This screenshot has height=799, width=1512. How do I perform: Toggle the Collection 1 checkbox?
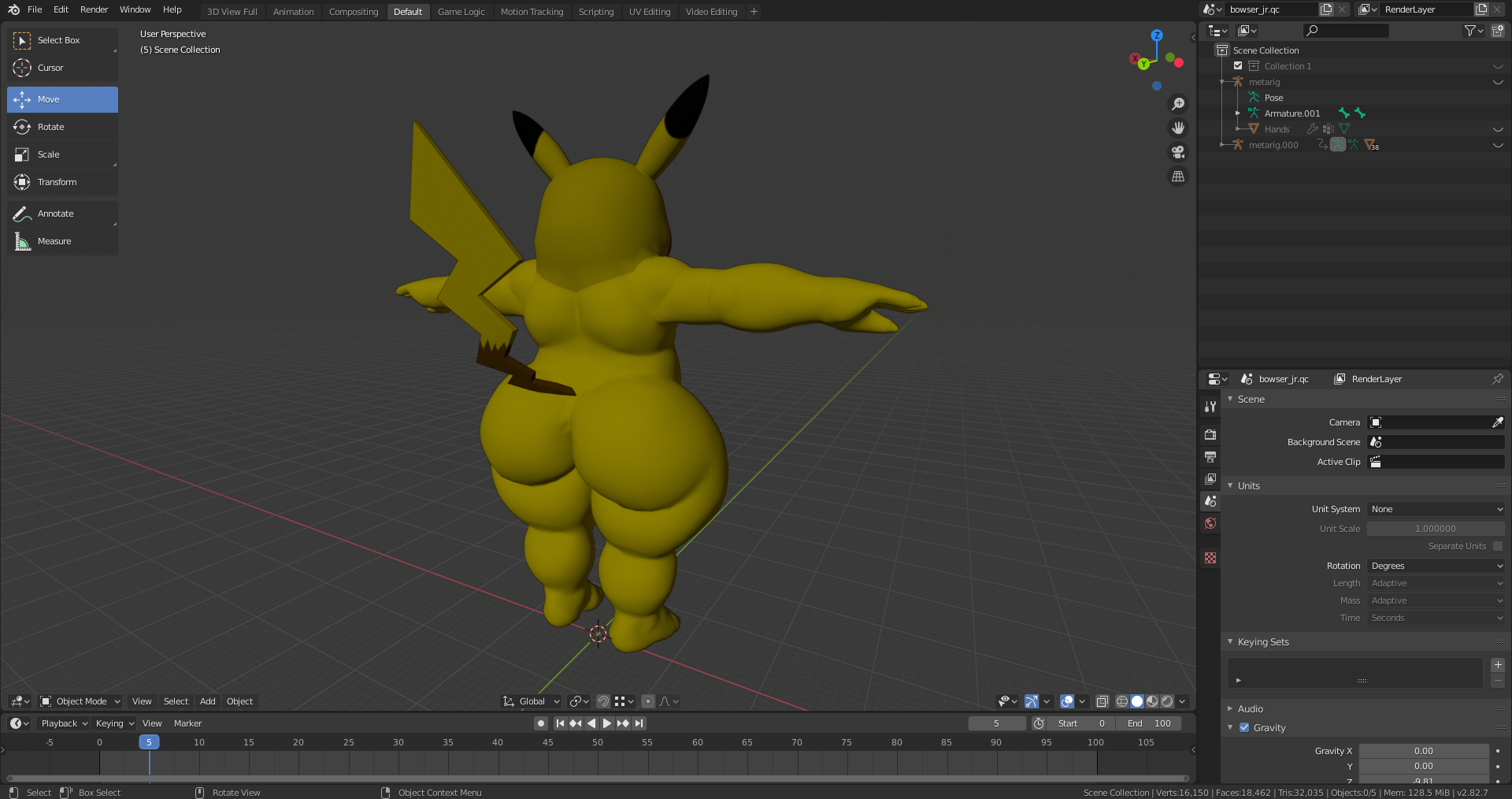pos(1238,66)
